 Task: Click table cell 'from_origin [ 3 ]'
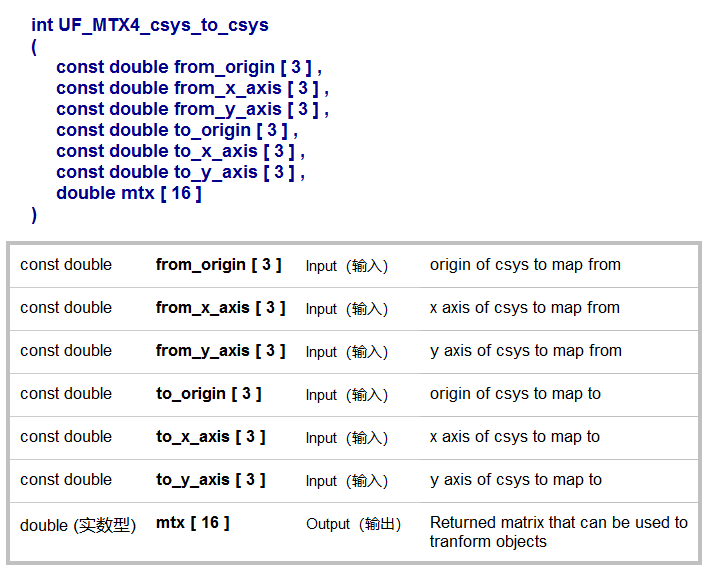point(218,265)
